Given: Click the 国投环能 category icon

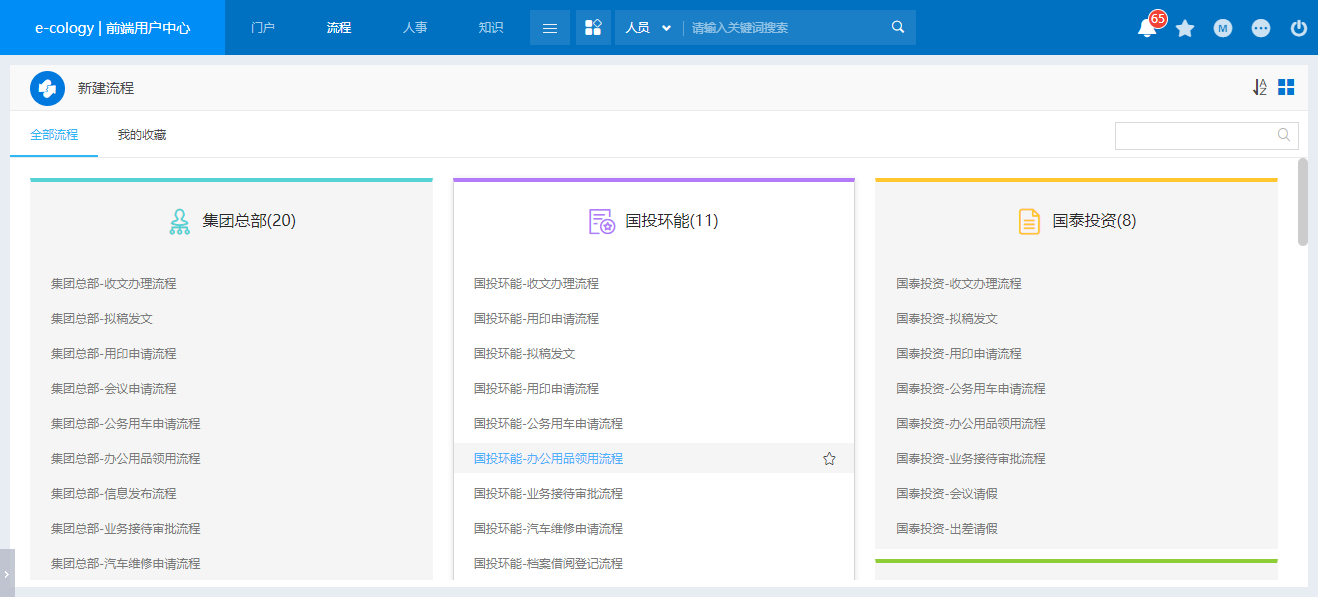Looking at the screenshot, I should point(602,221).
